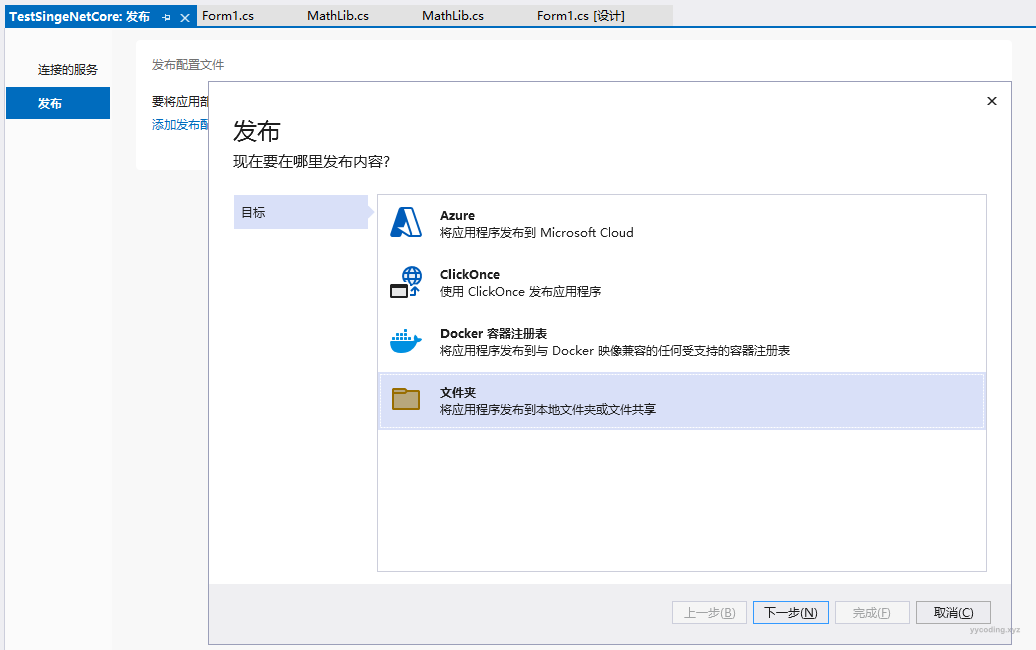Open the first MathLib.cs tab
Viewport: 1036px width, 650px height.
pyautogui.click(x=338, y=16)
